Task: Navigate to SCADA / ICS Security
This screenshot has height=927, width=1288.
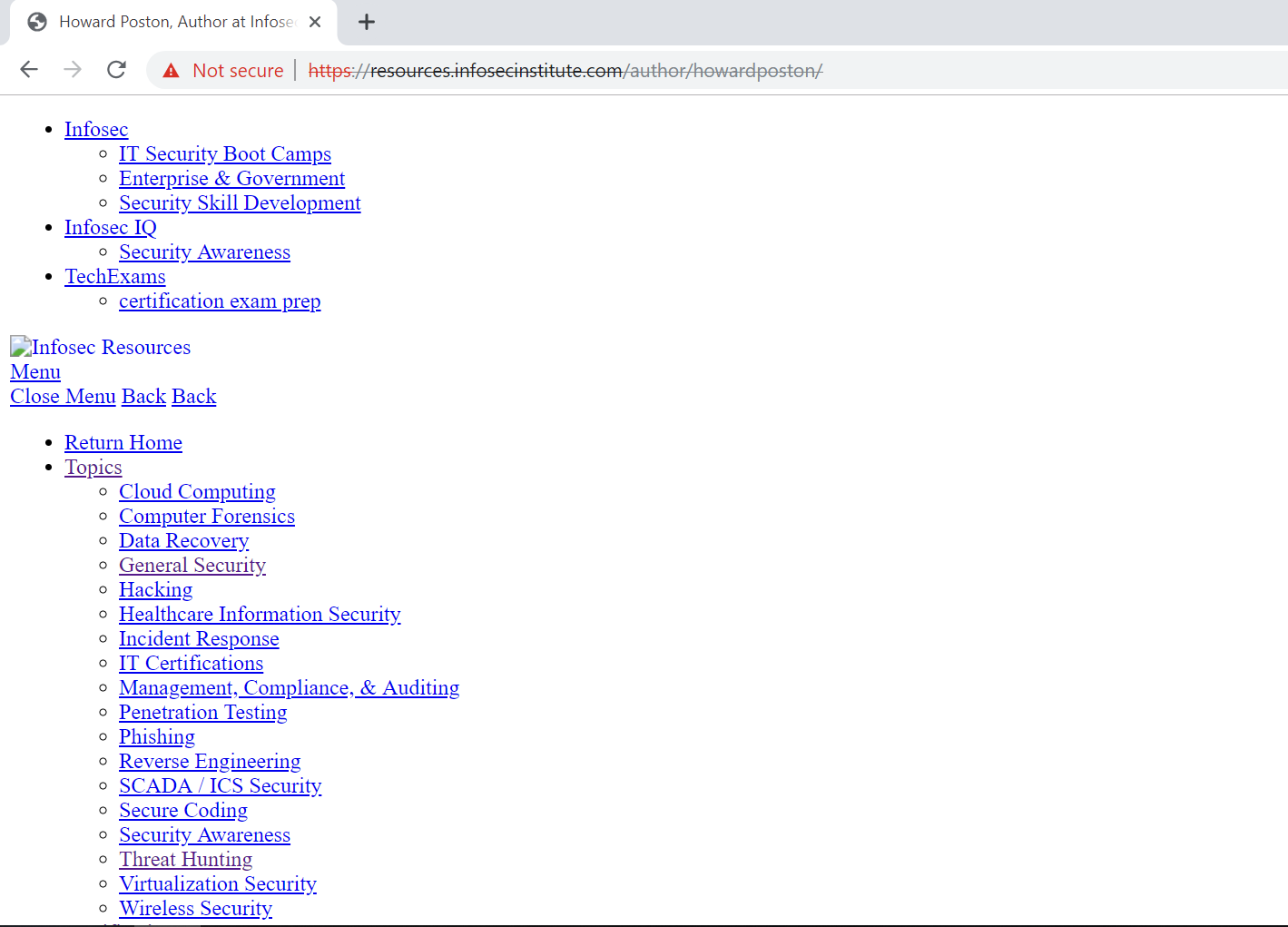Action: coord(220,786)
